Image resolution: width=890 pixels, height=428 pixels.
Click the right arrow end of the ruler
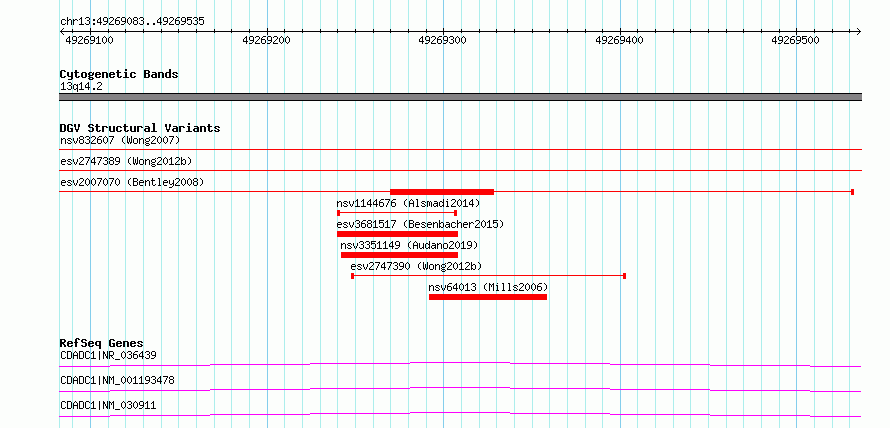858,31
